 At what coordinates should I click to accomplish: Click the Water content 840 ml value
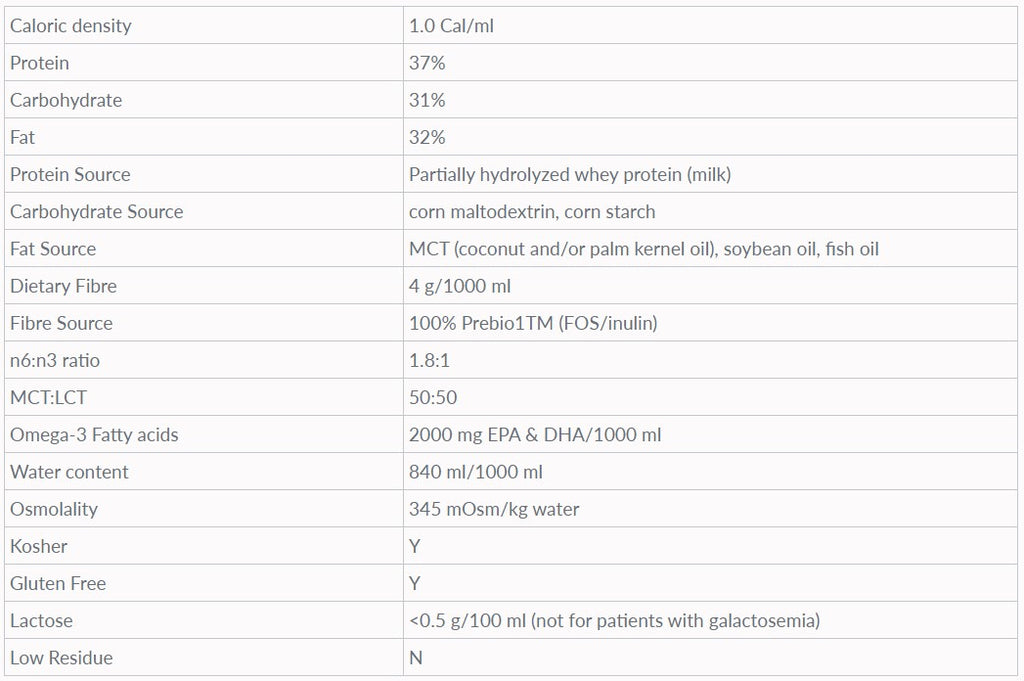(476, 472)
